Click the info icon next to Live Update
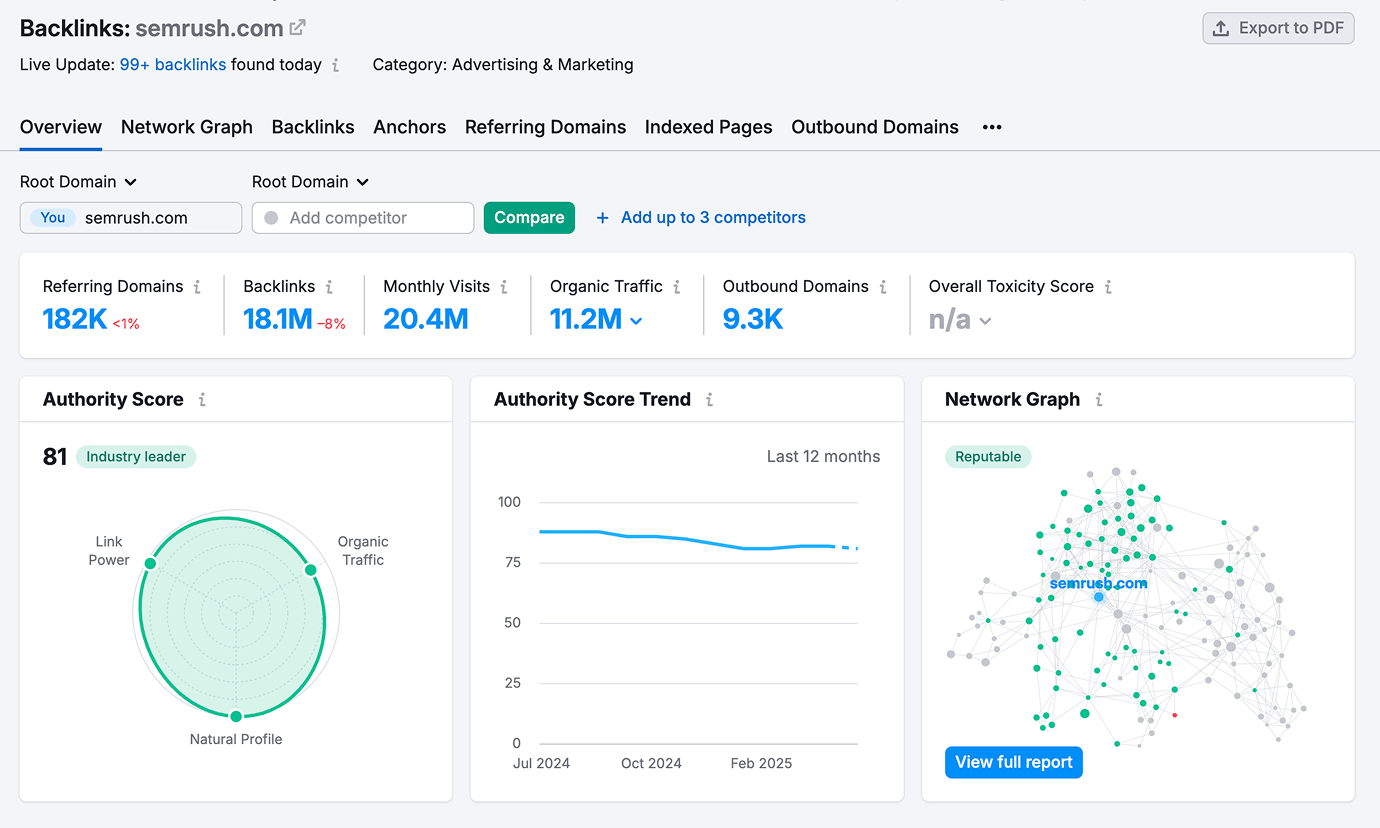 pos(338,65)
